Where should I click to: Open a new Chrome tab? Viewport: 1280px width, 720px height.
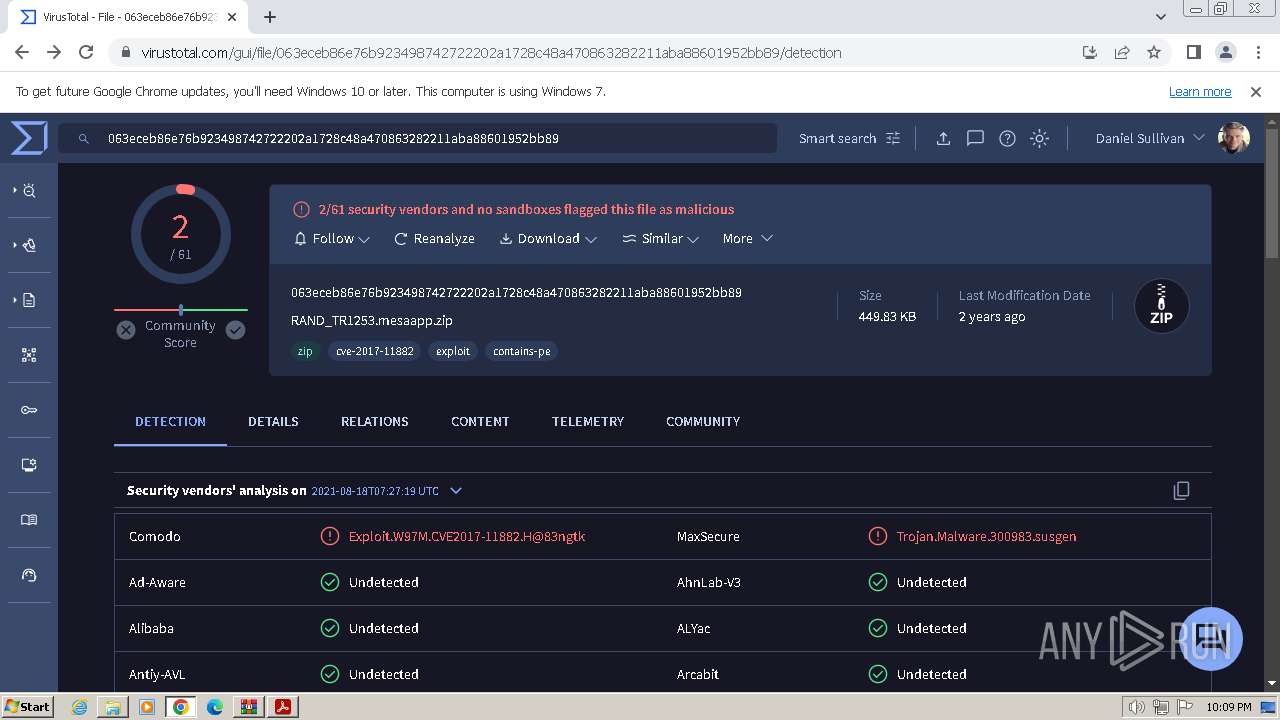coord(270,17)
